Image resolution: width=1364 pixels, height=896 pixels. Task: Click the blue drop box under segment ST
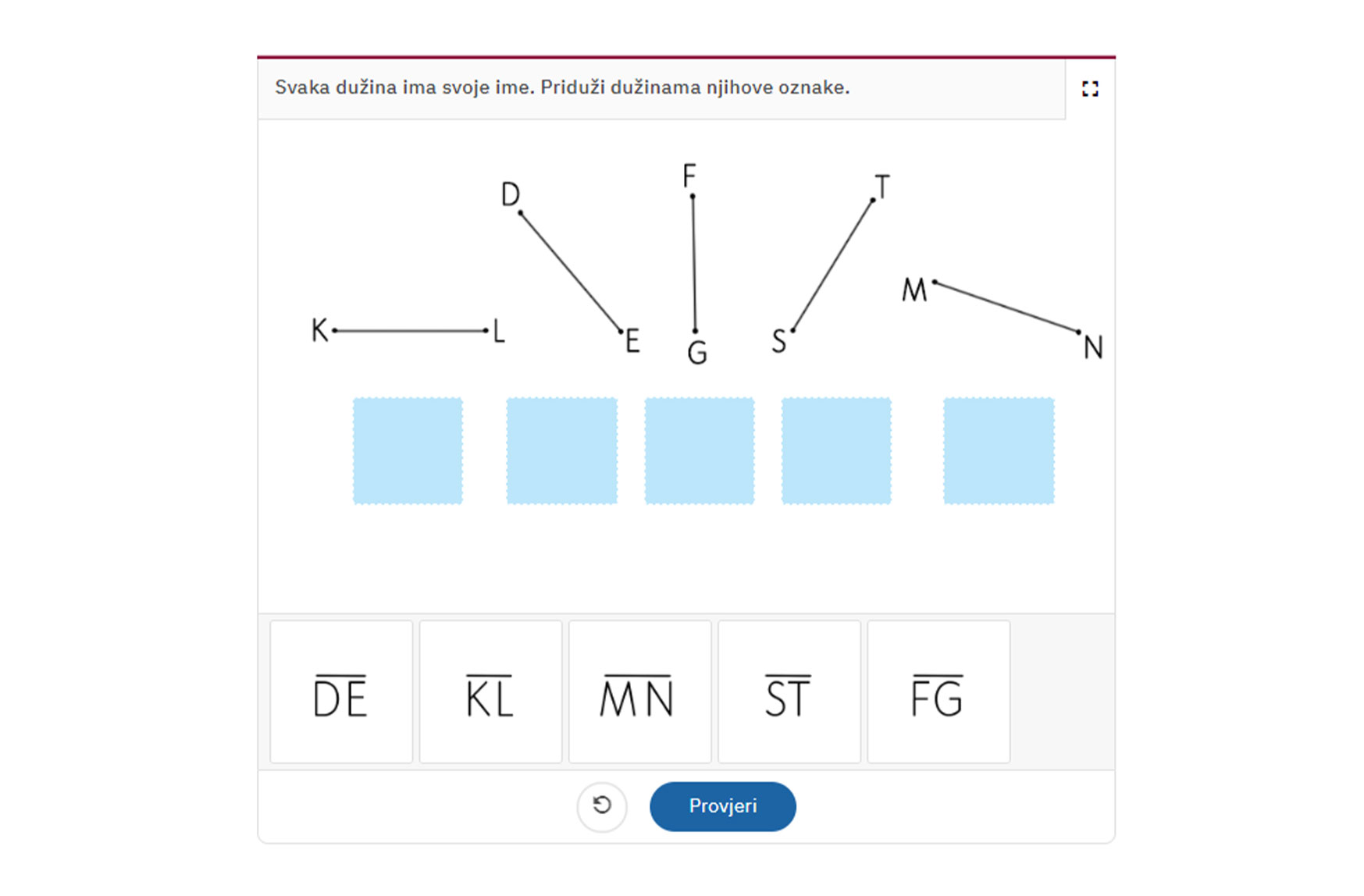[836, 451]
